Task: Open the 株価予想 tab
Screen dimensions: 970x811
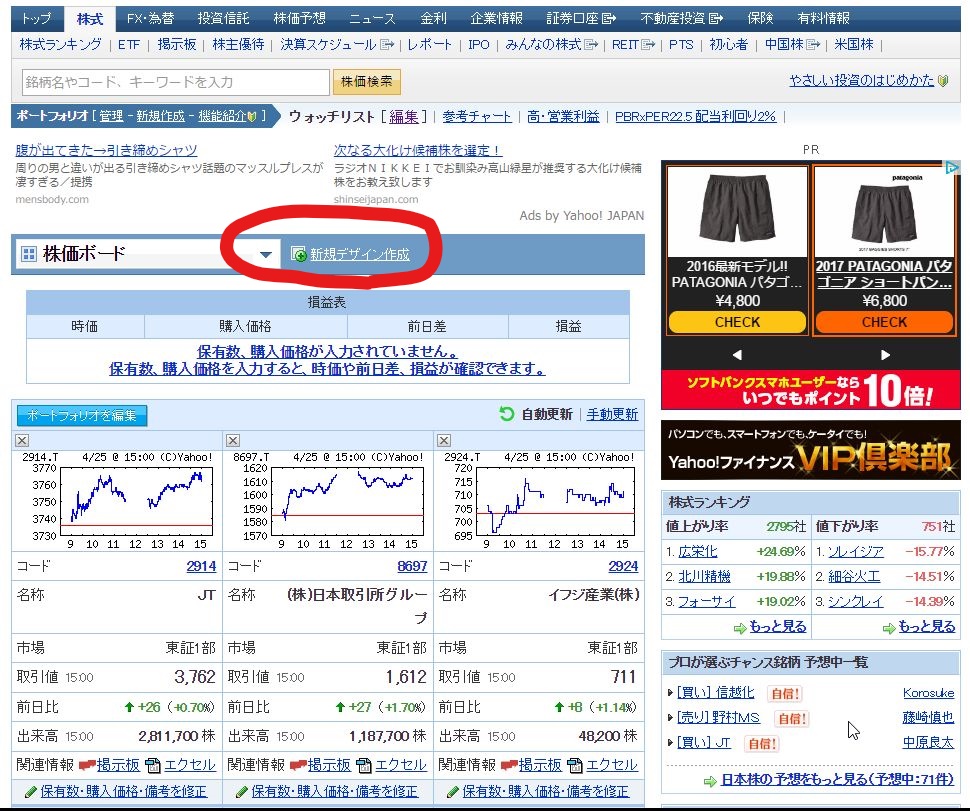Action: point(299,19)
